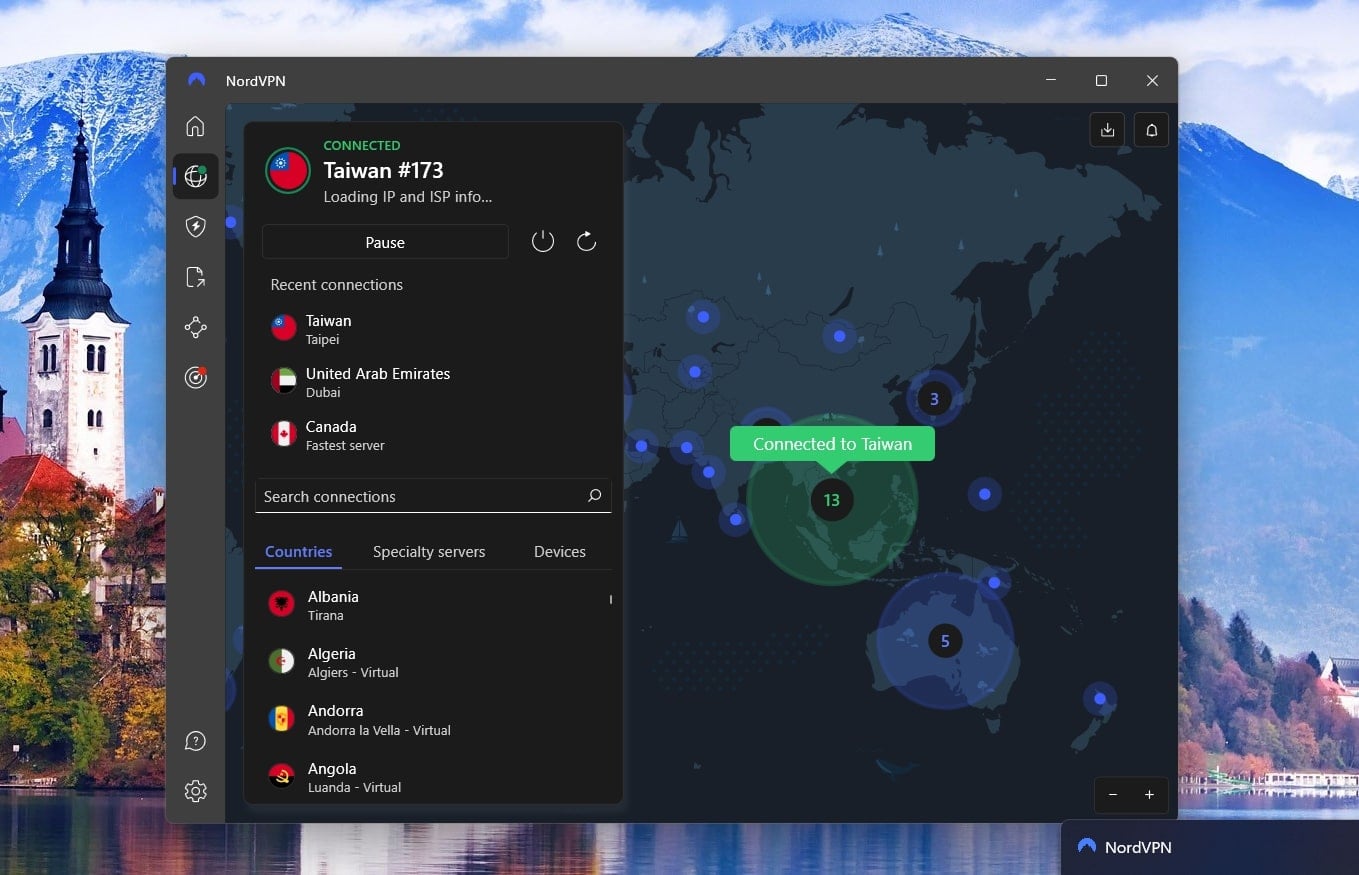Reconnect using the refresh icon
This screenshot has height=875, width=1359.
(587, 241)
